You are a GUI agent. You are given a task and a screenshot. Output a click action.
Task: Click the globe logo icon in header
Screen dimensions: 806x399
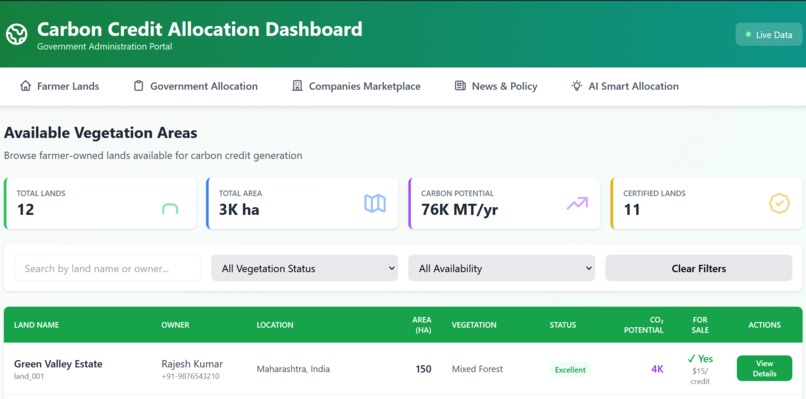(x=16, y=34)
